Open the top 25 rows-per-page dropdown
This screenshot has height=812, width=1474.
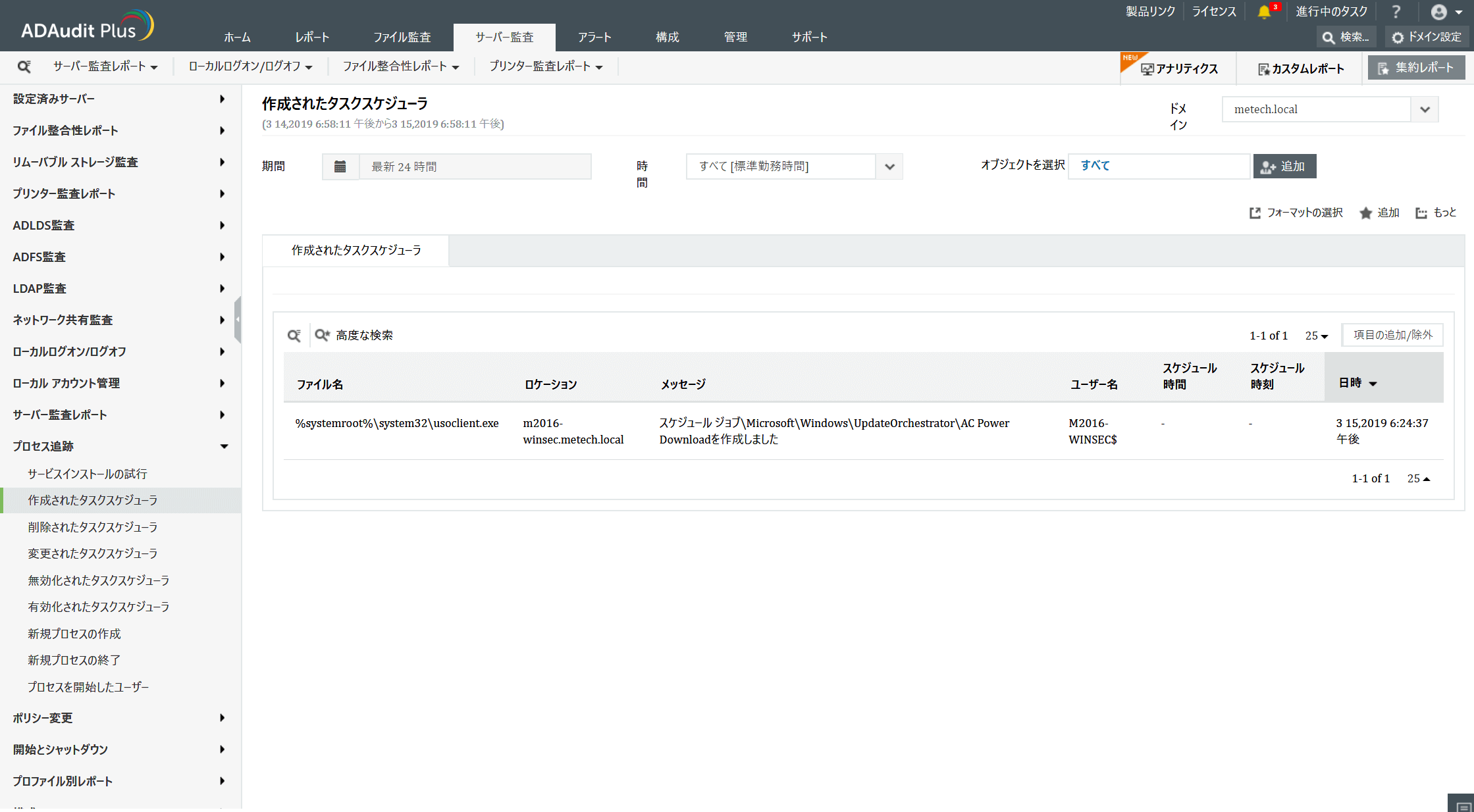tap(1317, 336)
